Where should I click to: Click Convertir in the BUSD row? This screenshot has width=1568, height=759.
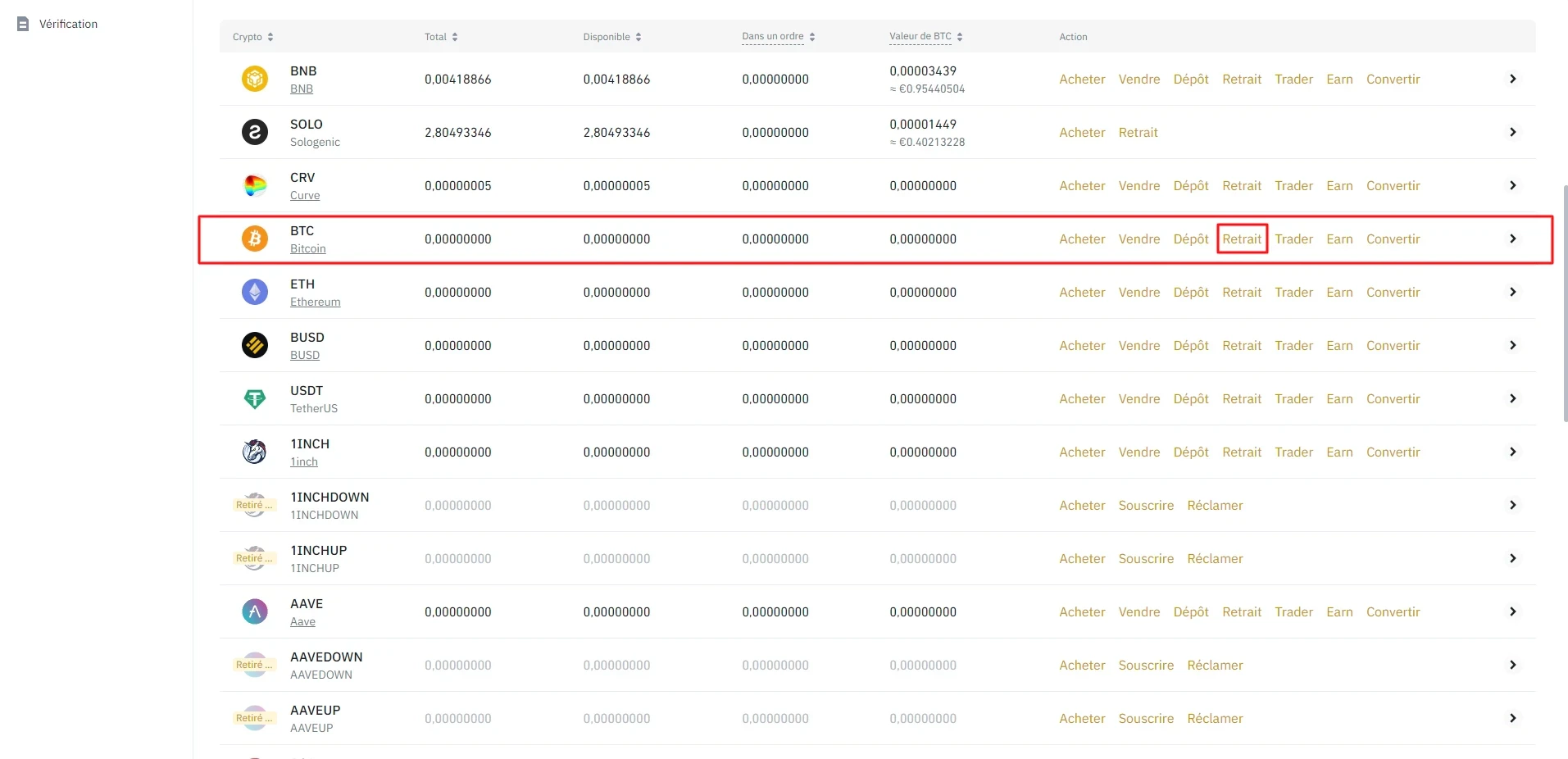[x=1393, y=345]
